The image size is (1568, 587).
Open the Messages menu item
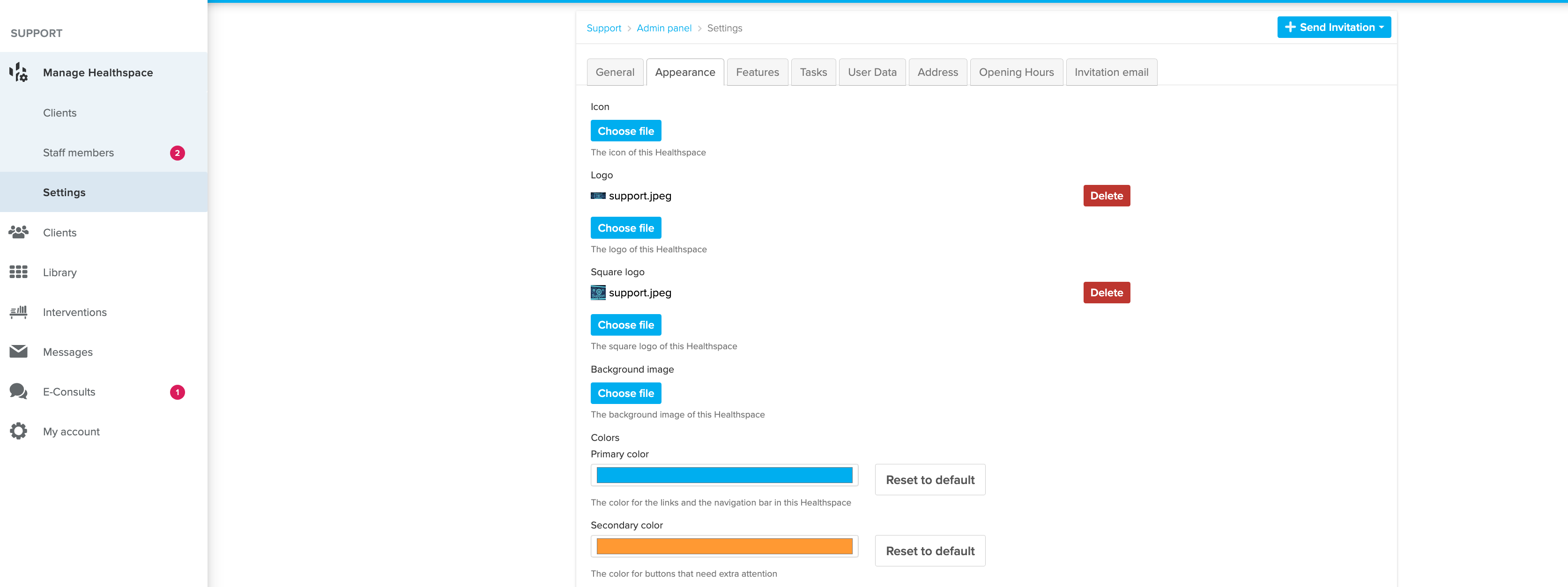coord(104,352)
